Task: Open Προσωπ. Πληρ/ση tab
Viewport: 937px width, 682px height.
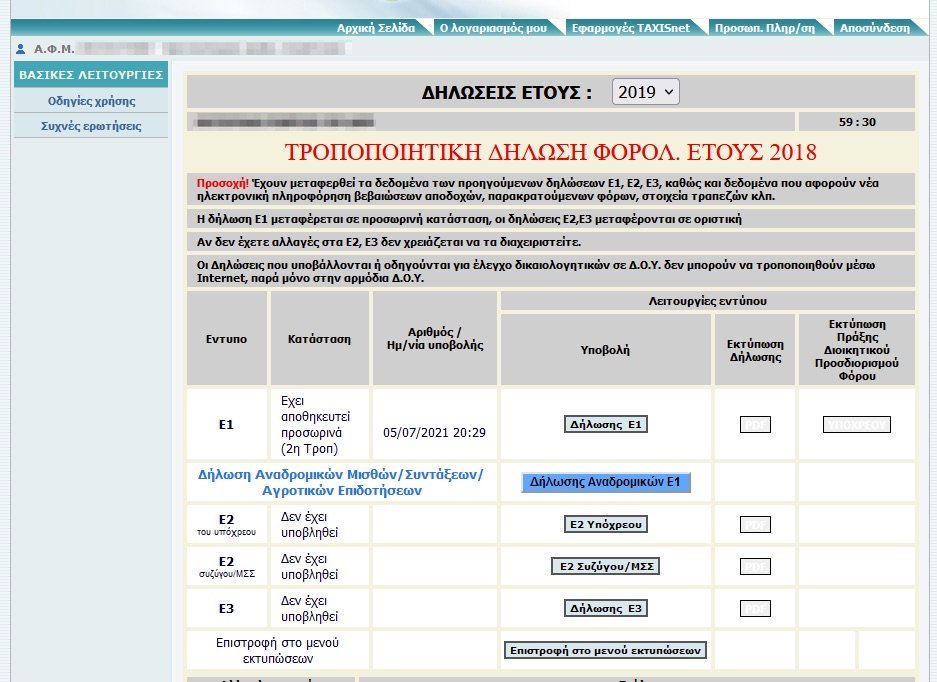Action: (765, 28)
